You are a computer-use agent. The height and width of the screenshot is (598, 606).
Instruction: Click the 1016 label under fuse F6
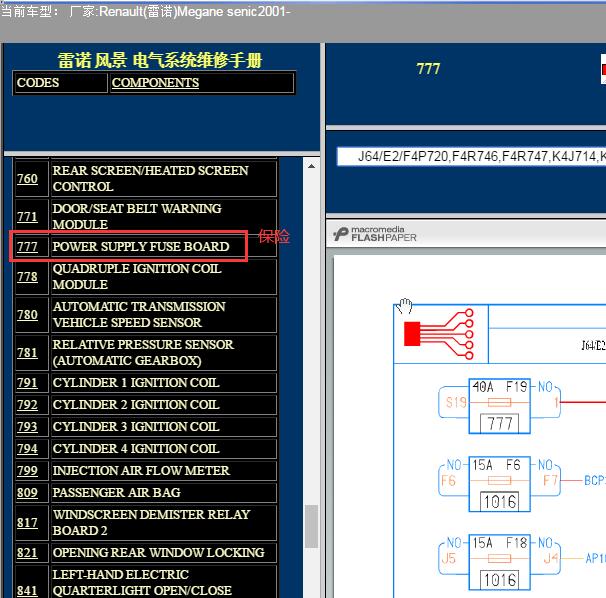pyautogui.click(x=500, y=502)
